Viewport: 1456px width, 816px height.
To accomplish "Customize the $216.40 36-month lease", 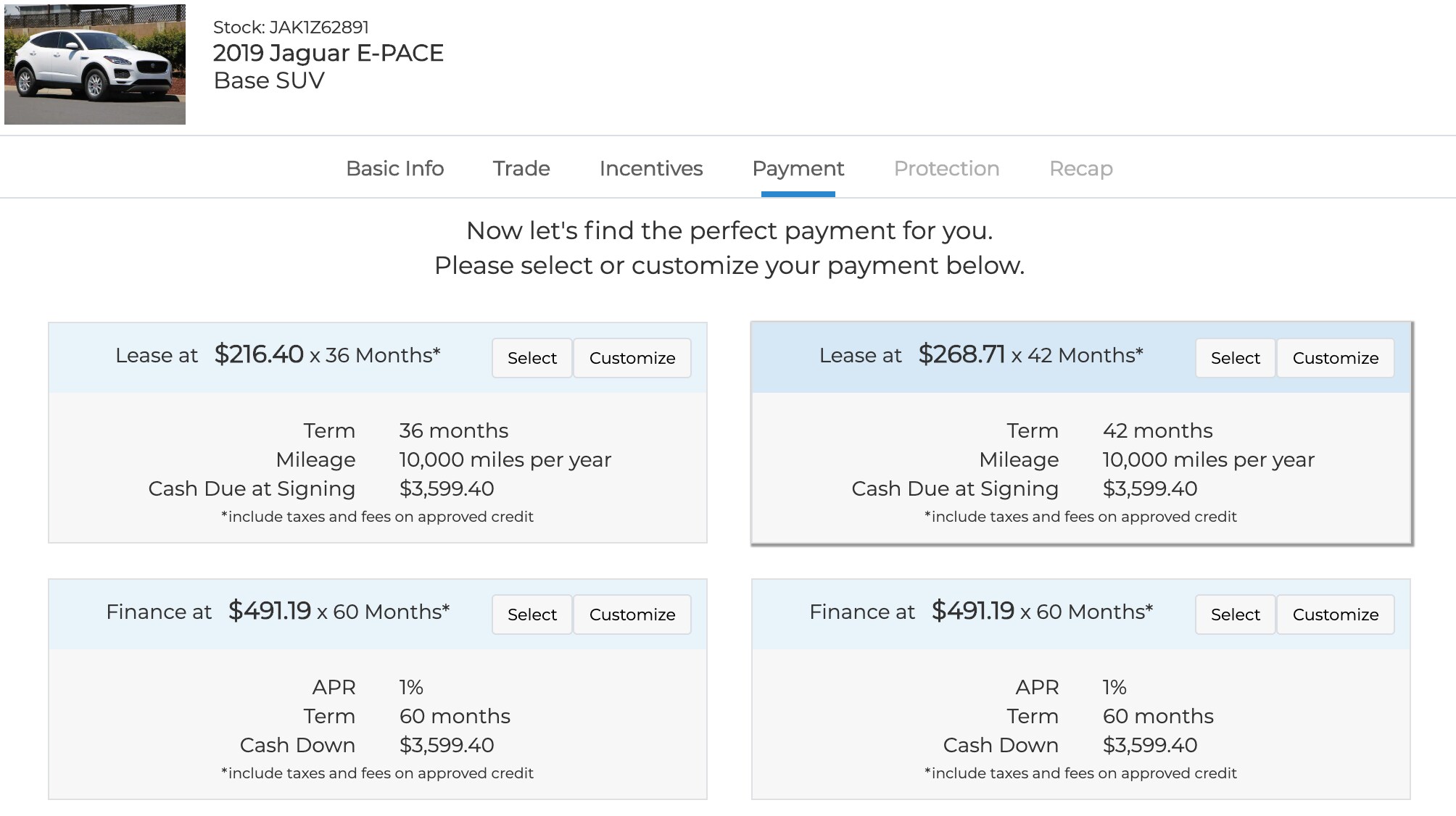I will (632, 358).
